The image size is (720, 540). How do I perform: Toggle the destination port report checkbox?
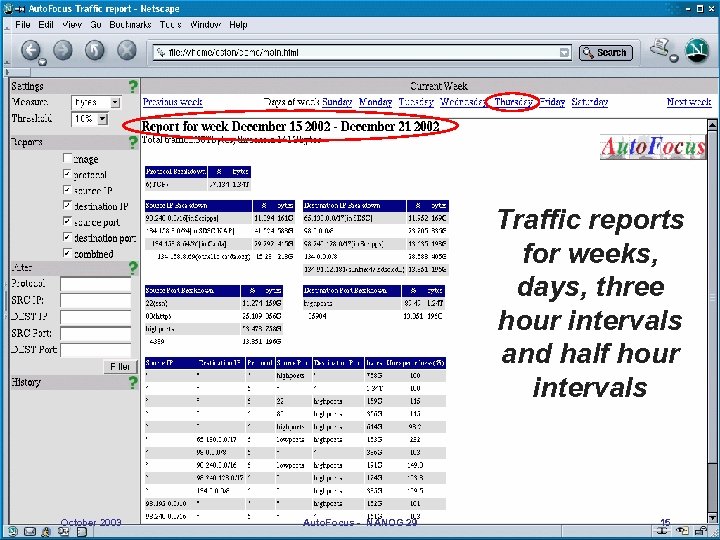tap(67, 237)
